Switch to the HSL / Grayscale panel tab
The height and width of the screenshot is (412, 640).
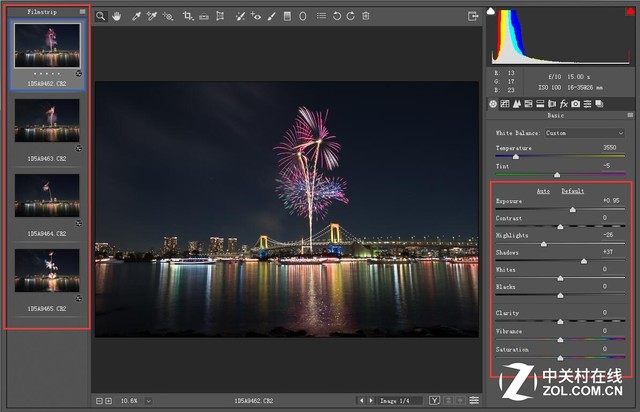pos(528,104)
